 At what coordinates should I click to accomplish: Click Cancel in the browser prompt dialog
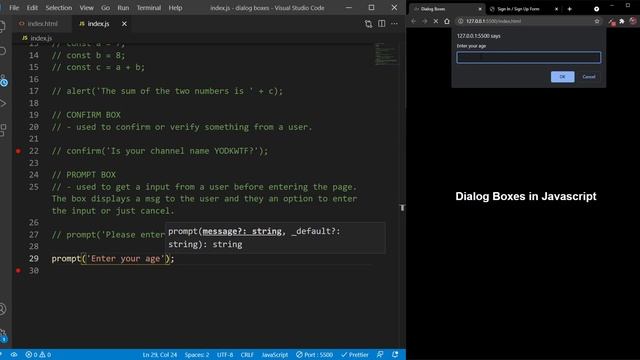coord(589,77)
